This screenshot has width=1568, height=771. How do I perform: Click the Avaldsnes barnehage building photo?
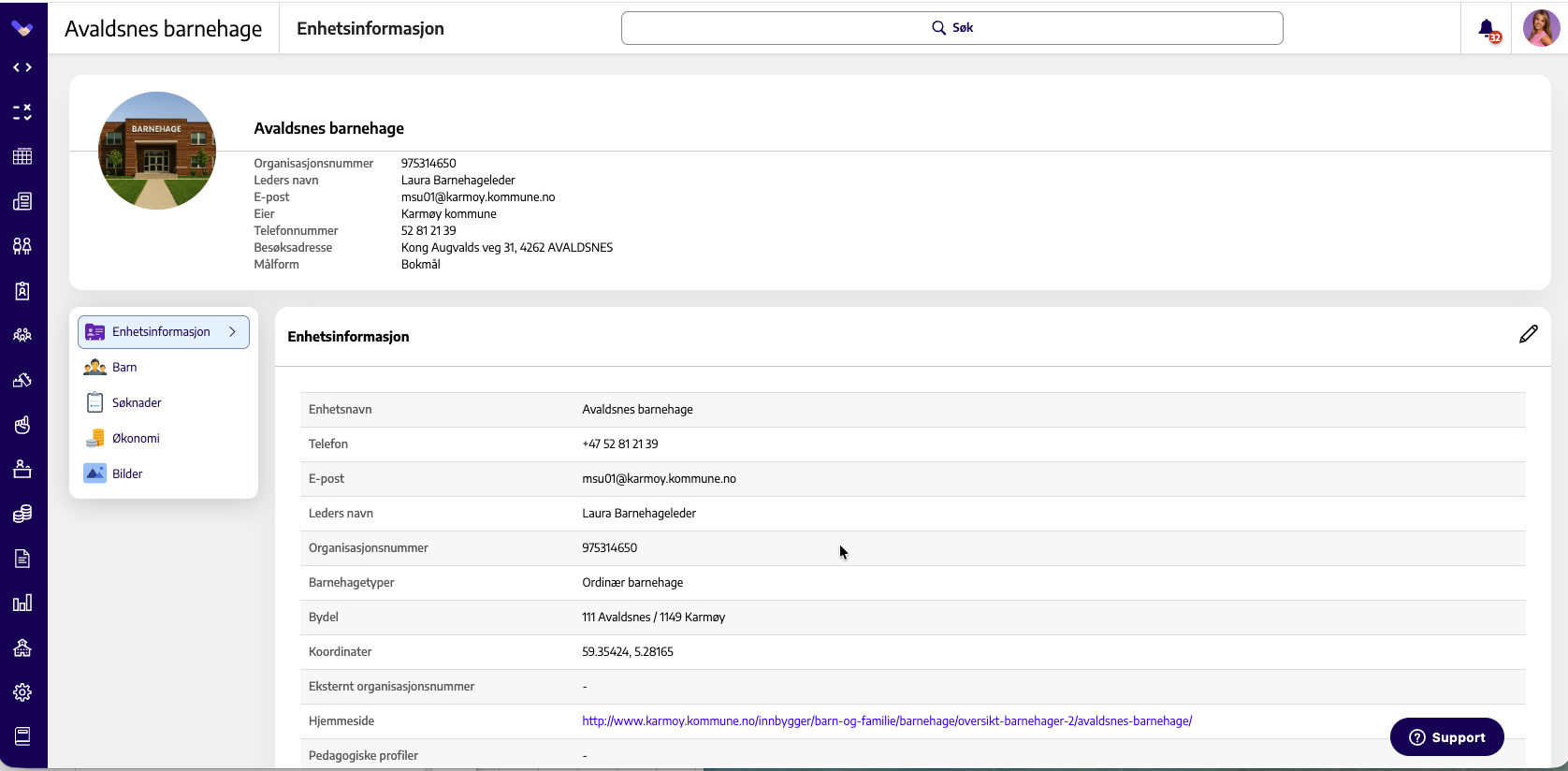pyautogui.click(x=157, y=151)
